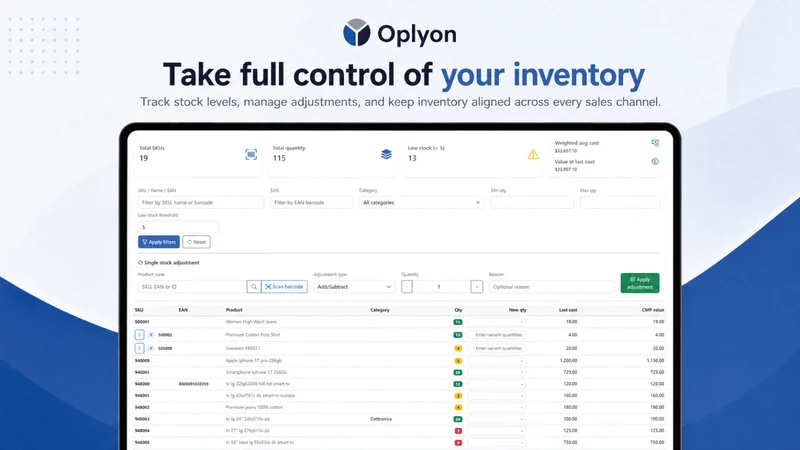Image resolution: width=800 pixels, height=450 pixels.
Task: Click SKU 500001 in the table
Action: 142,322
